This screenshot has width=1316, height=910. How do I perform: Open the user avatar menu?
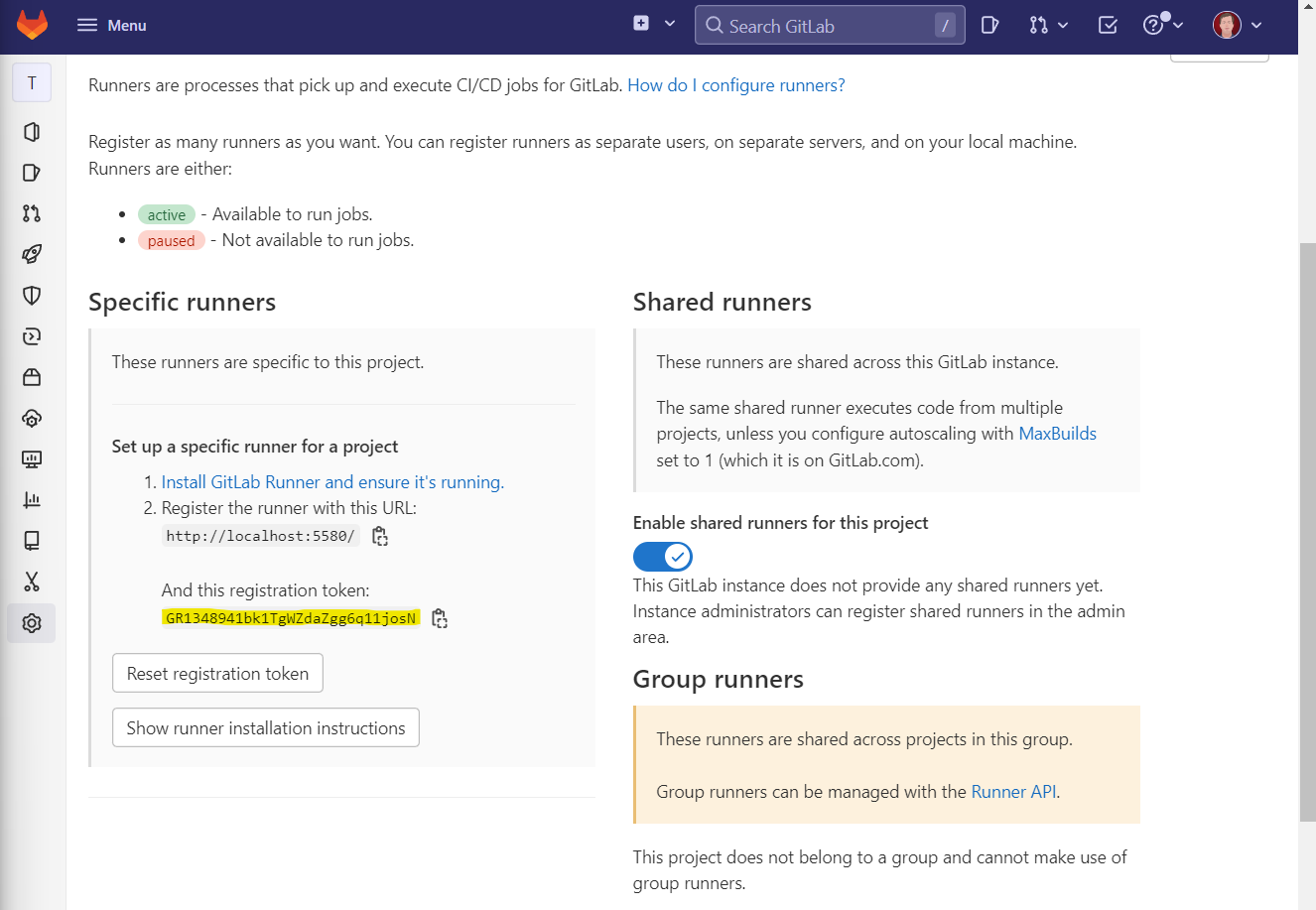pyautogui.click(x=1237, y=26)
